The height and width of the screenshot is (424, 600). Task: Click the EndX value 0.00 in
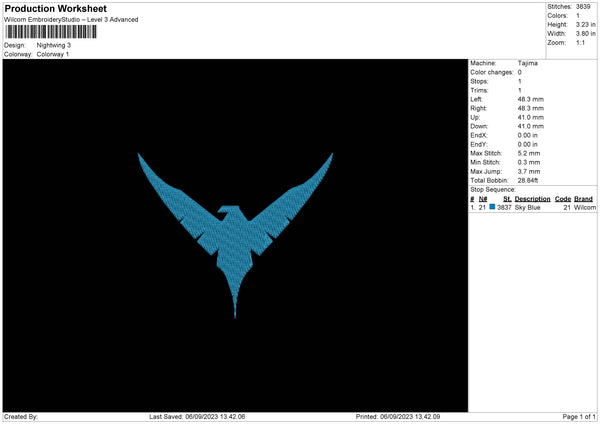tap(527, 135)
